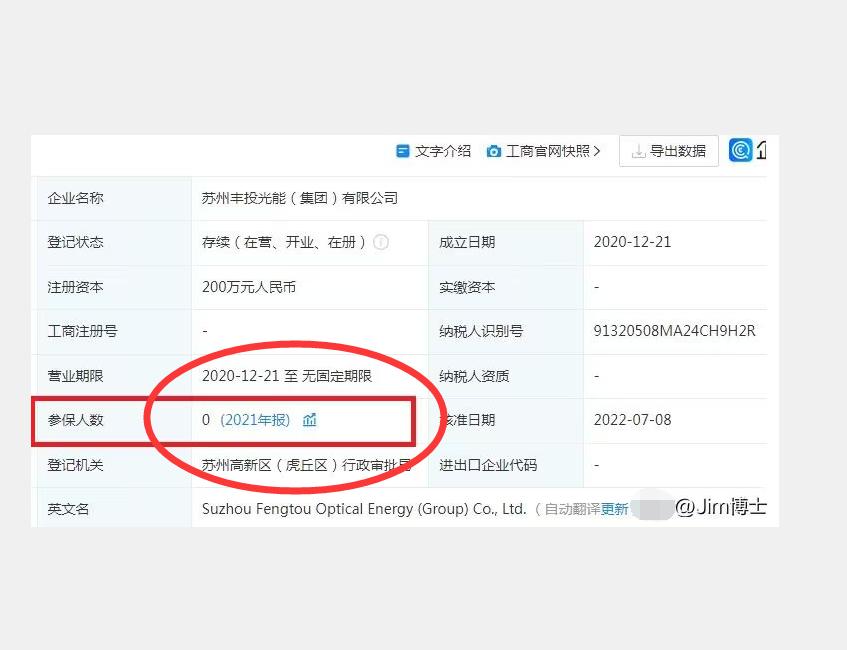
Task: Click the establishment date 2020-12-21 value
Action: click(633, 242)
